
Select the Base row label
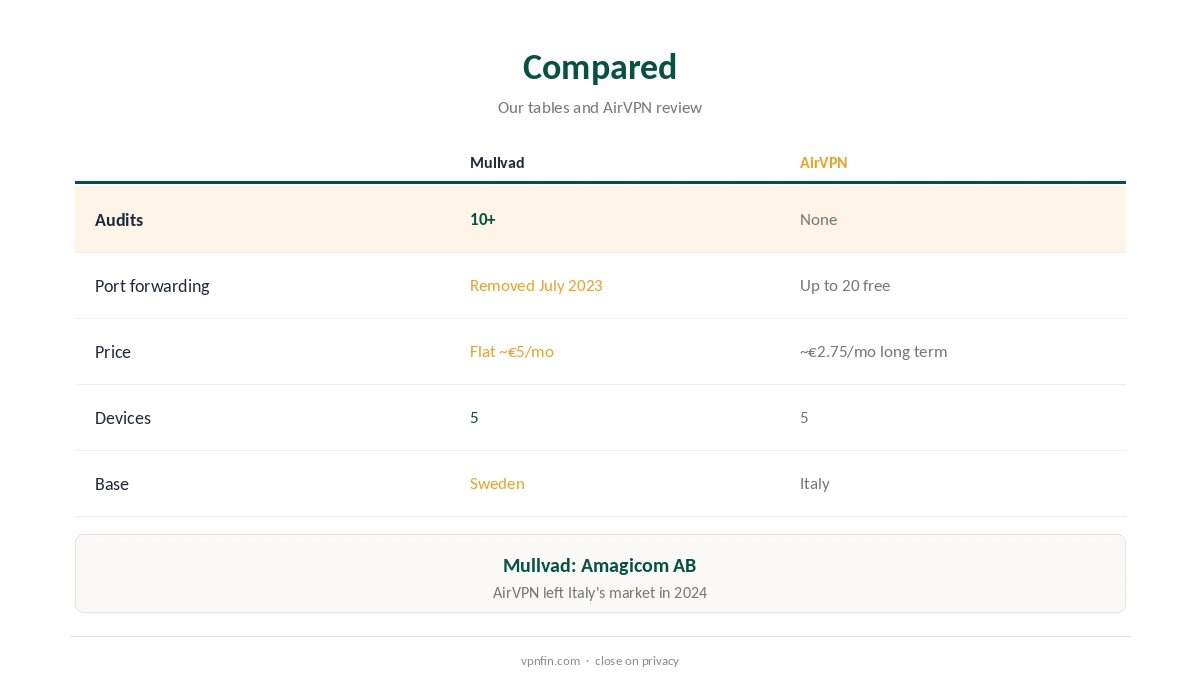point(112,484)
